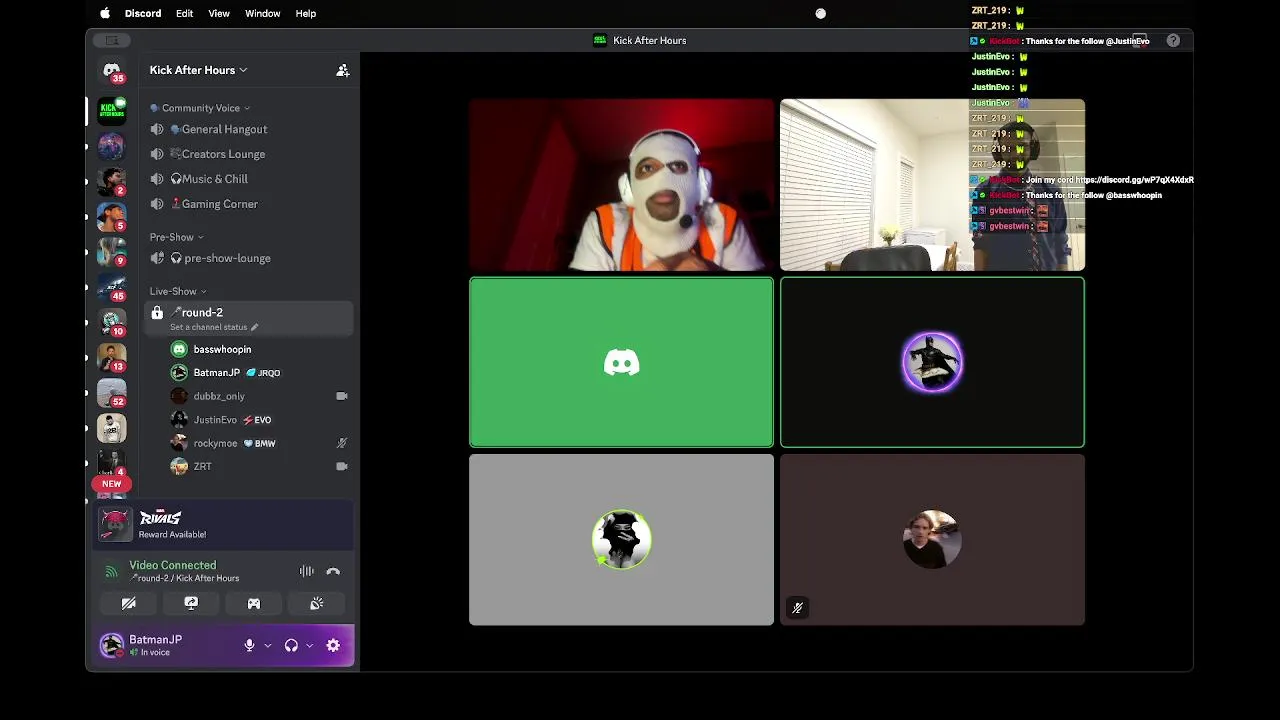This screenshot has height=720, width=1280.
Task: Open BatmanJP user profile panel
Action: pyautogui.click(x=156, y=646)
